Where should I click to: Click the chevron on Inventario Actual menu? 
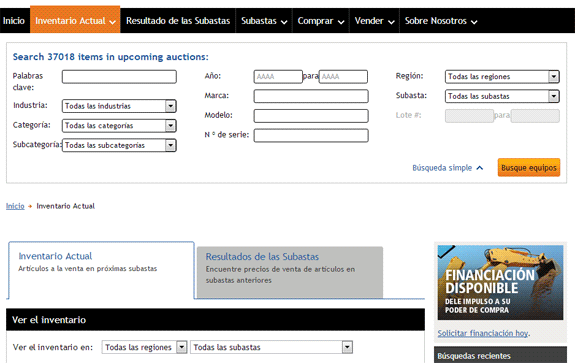[113, 22]
